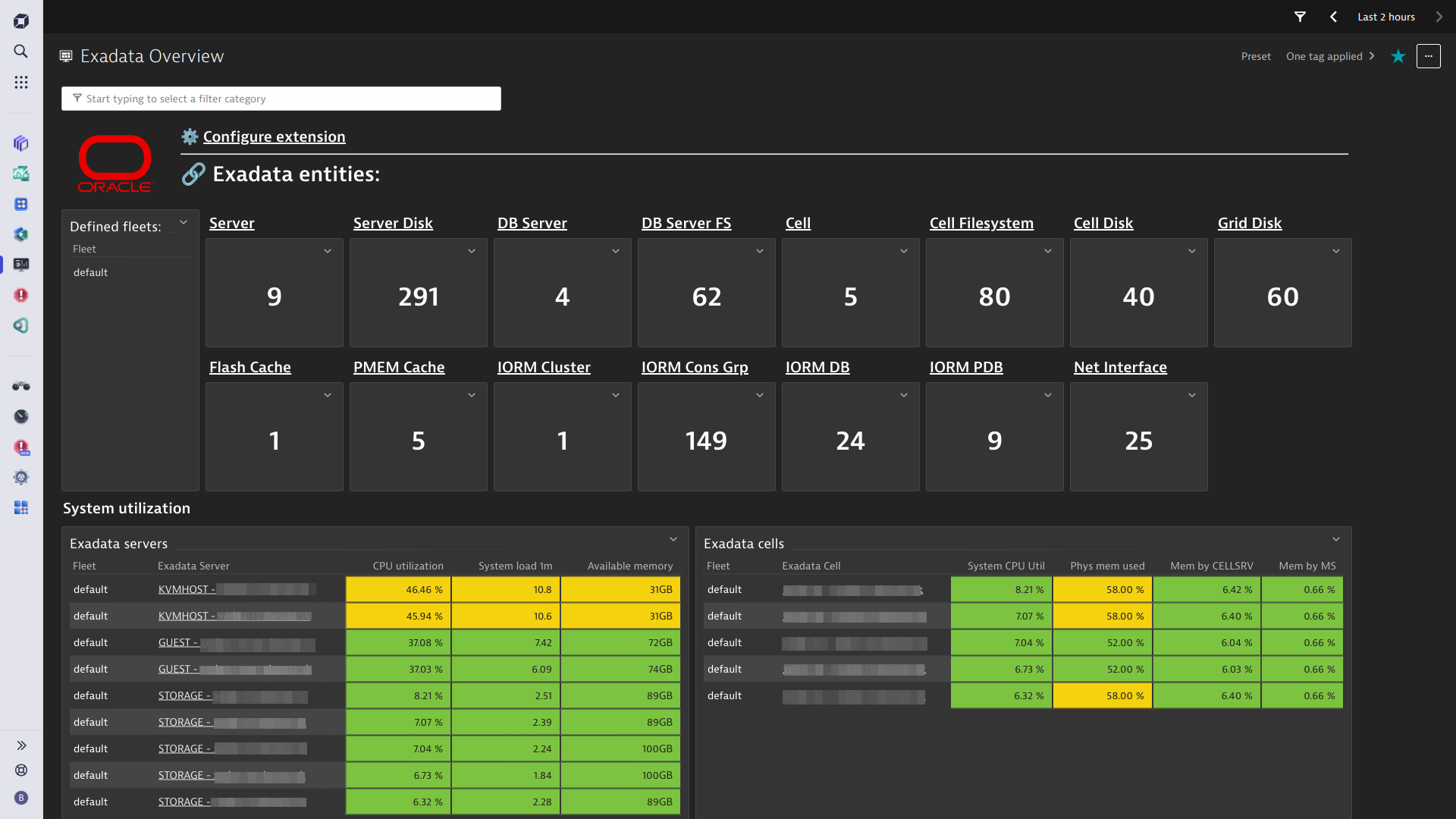Image resolution: width=1456 pixels, height=819 pixels.
Task: Click the 46.46 % CPU utilization cell
Action: pos(398,589)
